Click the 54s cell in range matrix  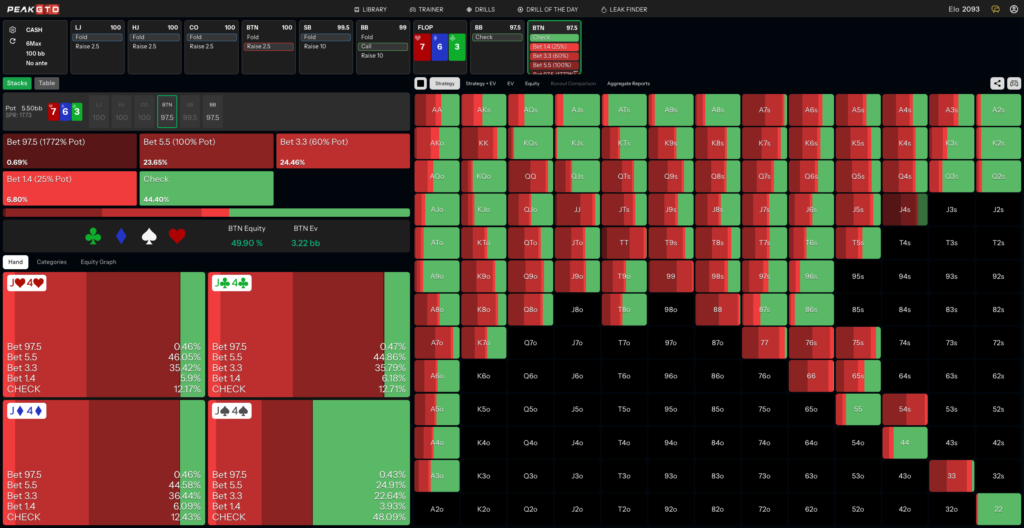[x=904, y=410]
